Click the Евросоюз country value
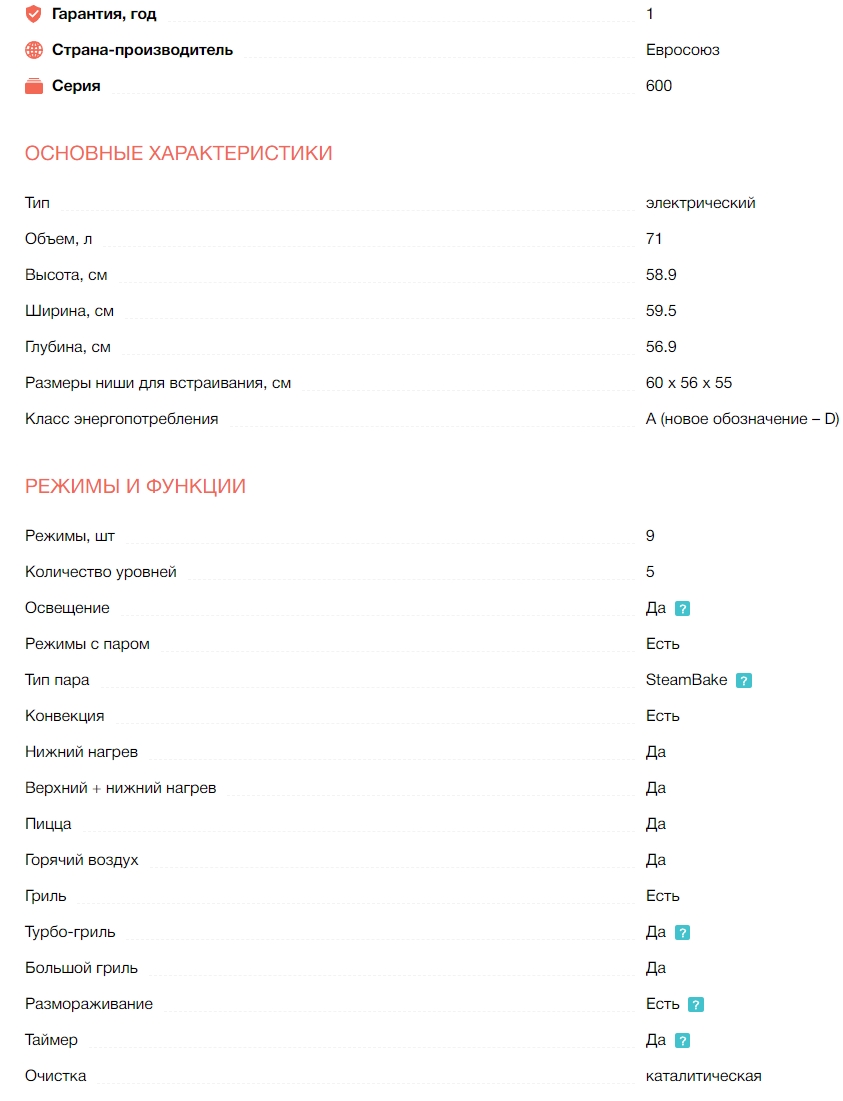Screen dimensions: 843x1101 [x=682, y=50]
